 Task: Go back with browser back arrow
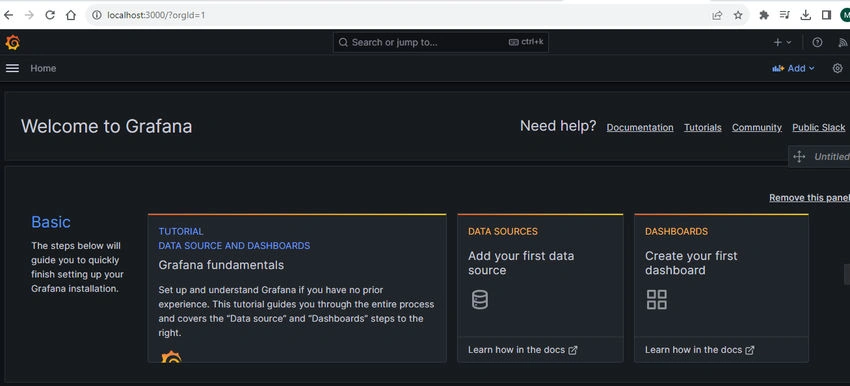coord(9,15)
